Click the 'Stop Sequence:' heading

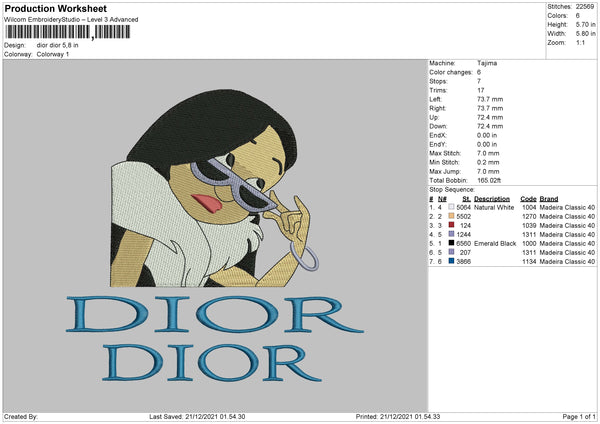tap(452, 190)
